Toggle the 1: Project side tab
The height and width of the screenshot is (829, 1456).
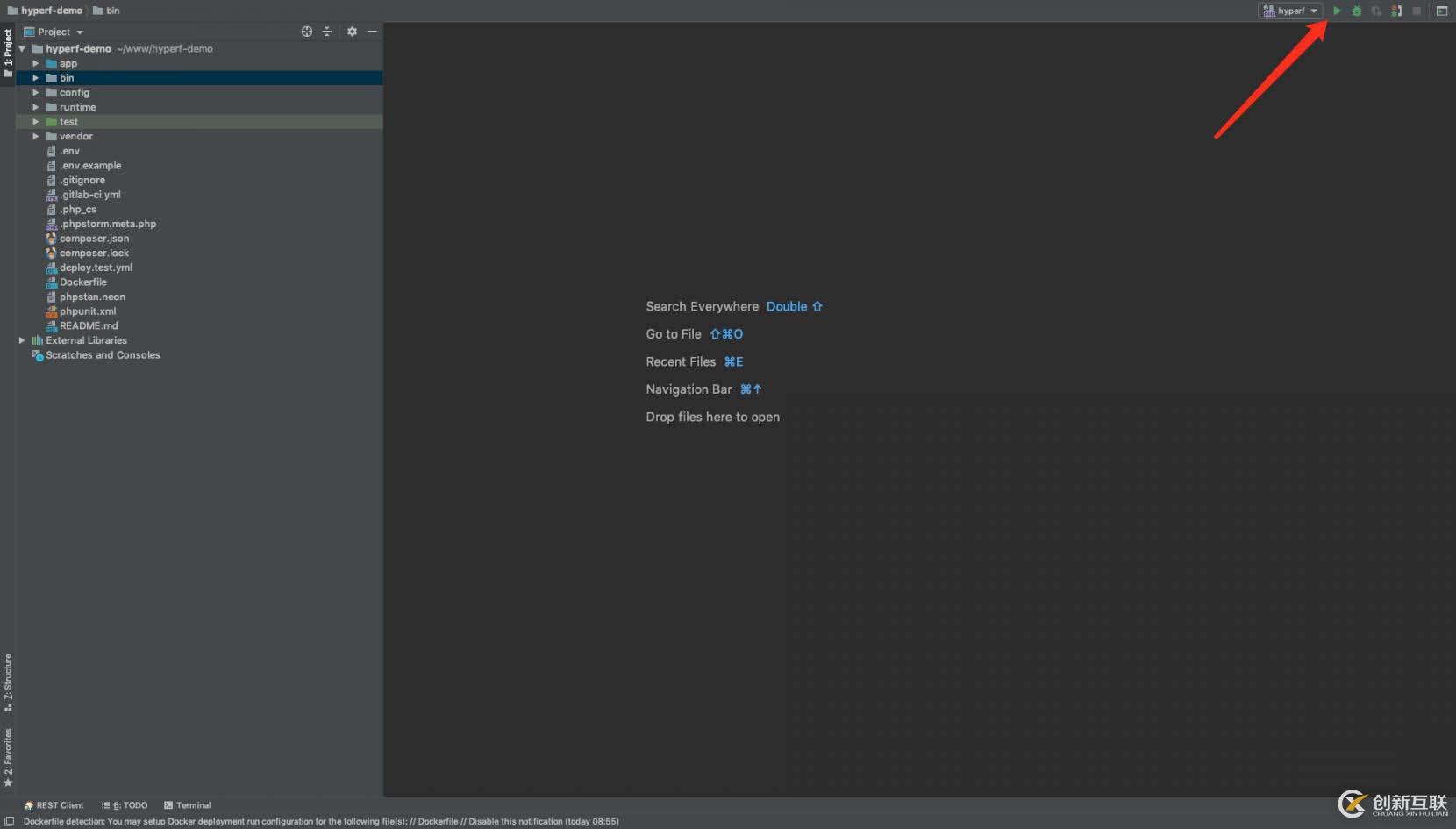(x=8, y=54)
